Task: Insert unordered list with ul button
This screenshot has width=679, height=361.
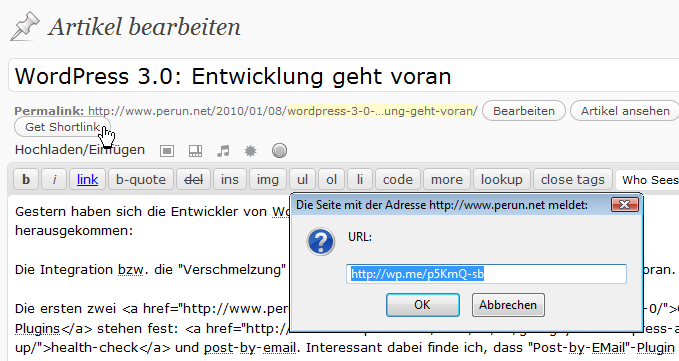Action: click(302, 179)
